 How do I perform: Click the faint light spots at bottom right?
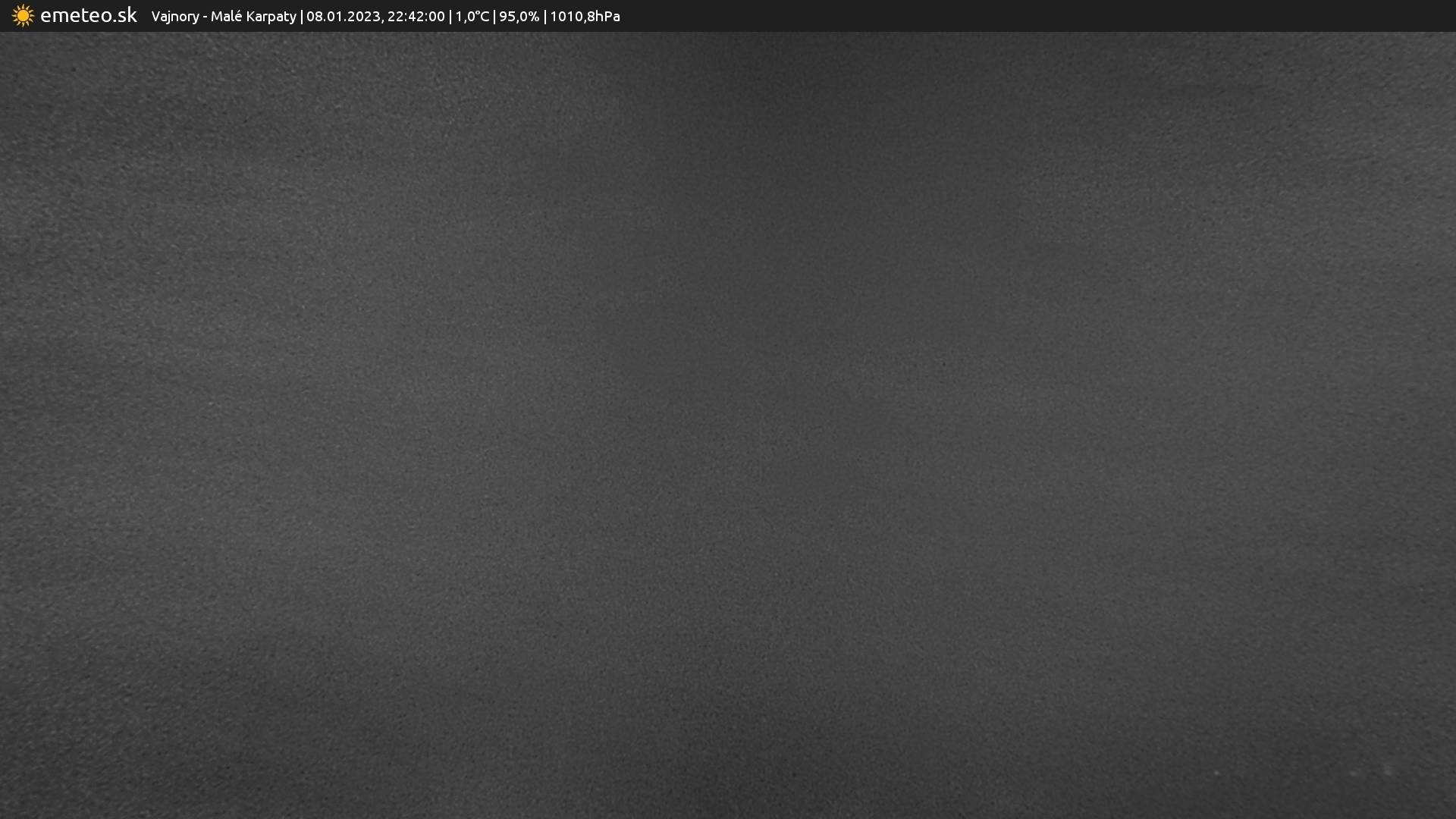tap(1386, 770)
